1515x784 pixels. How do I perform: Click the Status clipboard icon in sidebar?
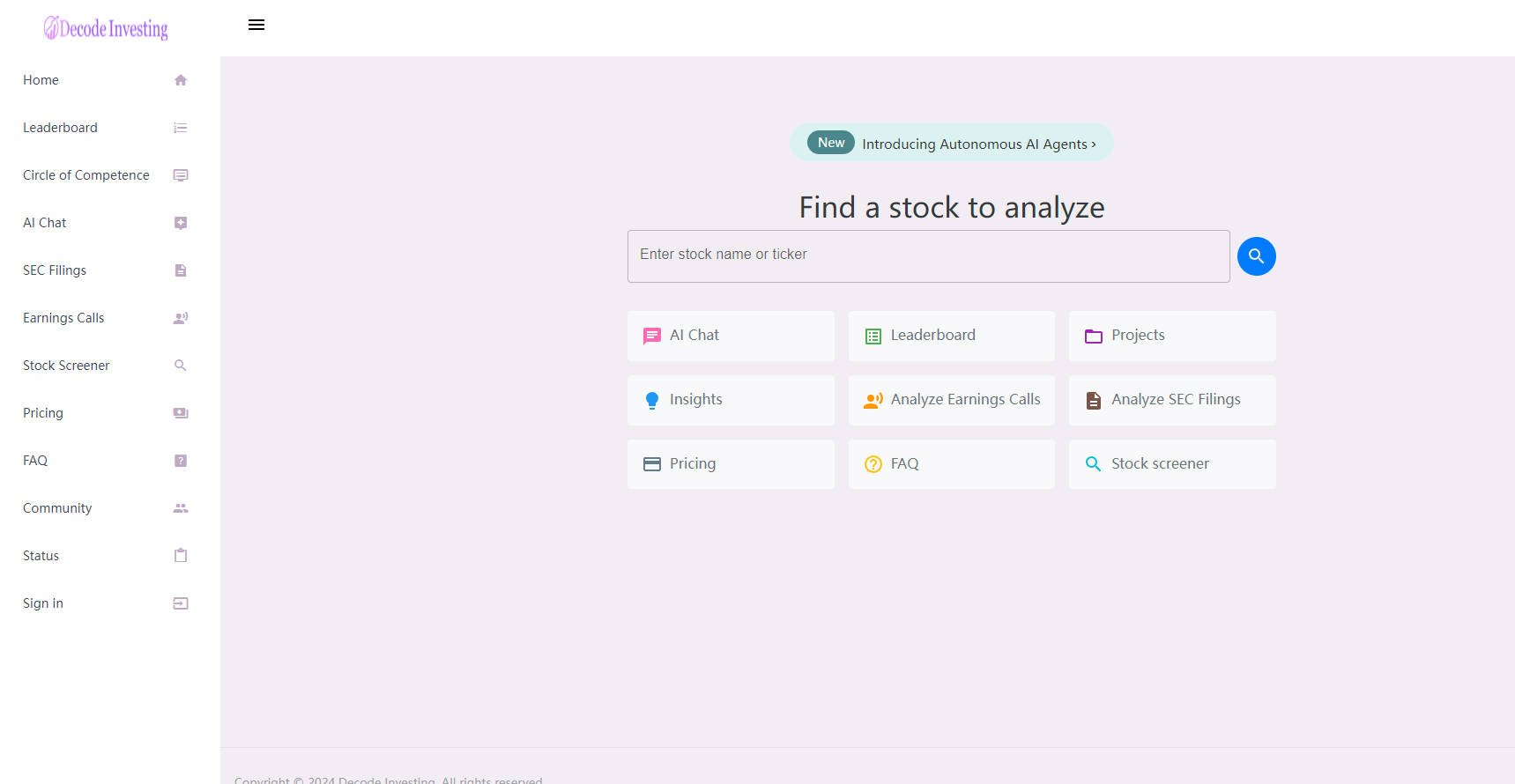pyautogui.click(x=181, y=556)
